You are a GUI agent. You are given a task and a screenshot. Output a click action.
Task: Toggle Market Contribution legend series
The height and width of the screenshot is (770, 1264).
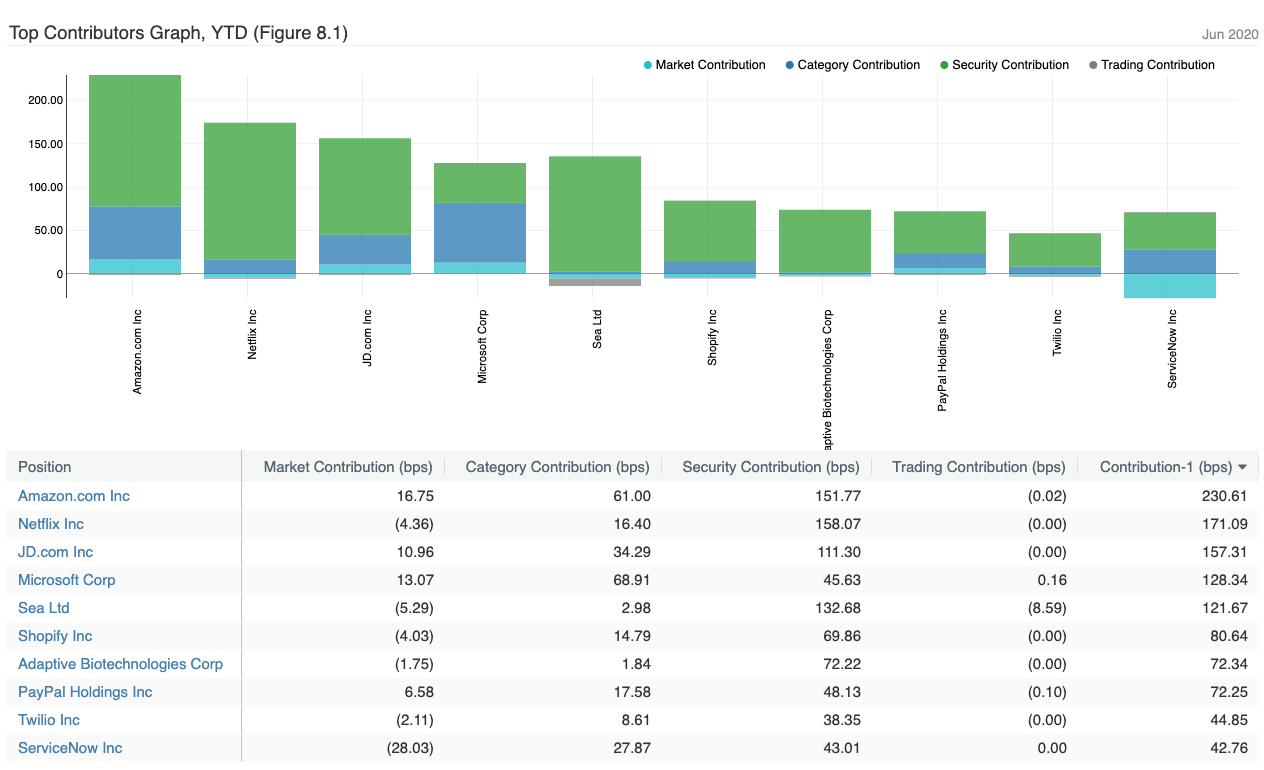(704, 65)
